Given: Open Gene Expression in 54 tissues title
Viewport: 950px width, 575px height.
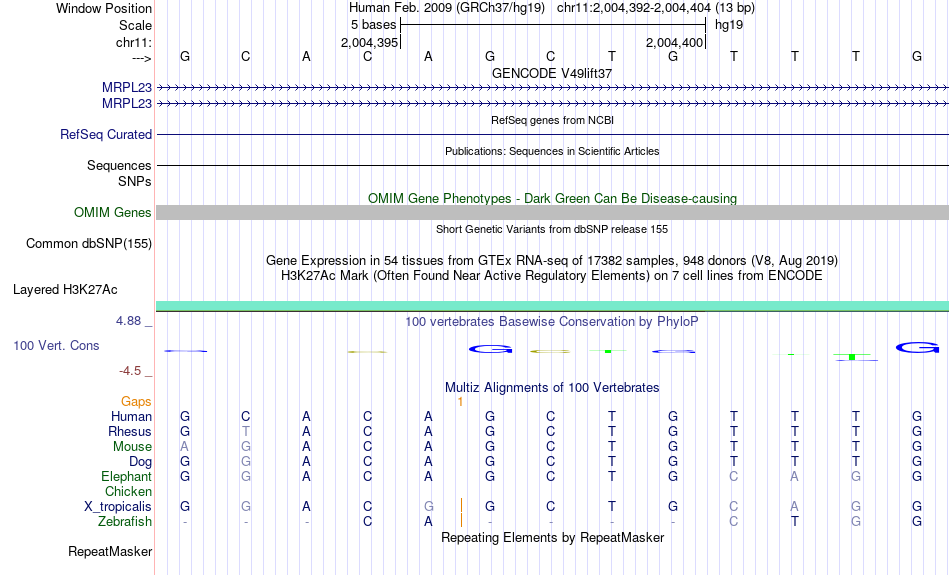Looking at the screenshot, I should click(x=552, y=261).
